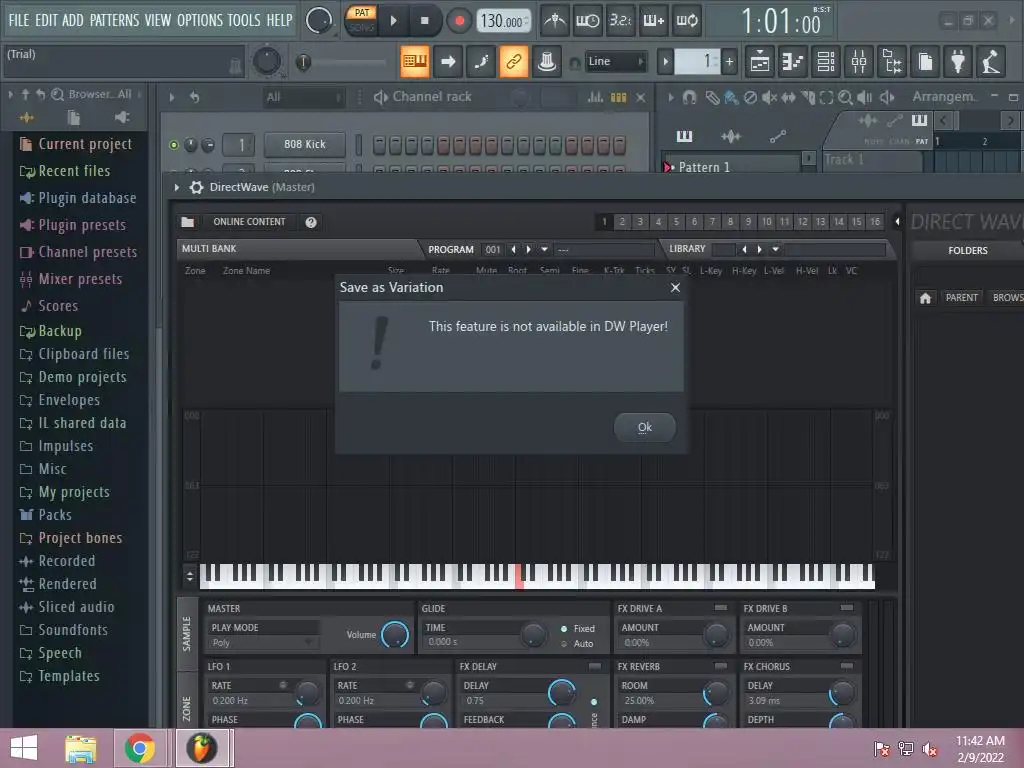Stop playback with the stop button

coord(424,21)
